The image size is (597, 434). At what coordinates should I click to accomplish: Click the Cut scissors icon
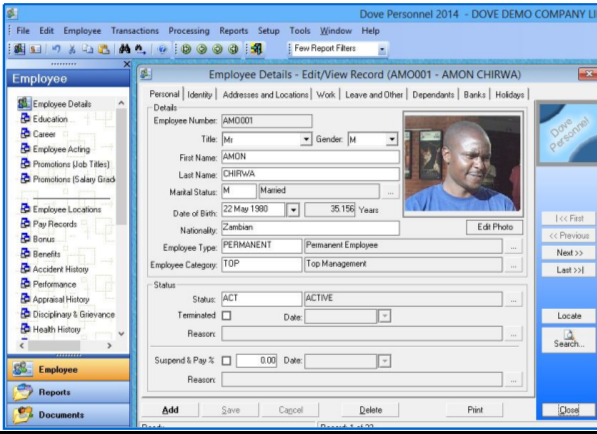click(x=72, y=49)
